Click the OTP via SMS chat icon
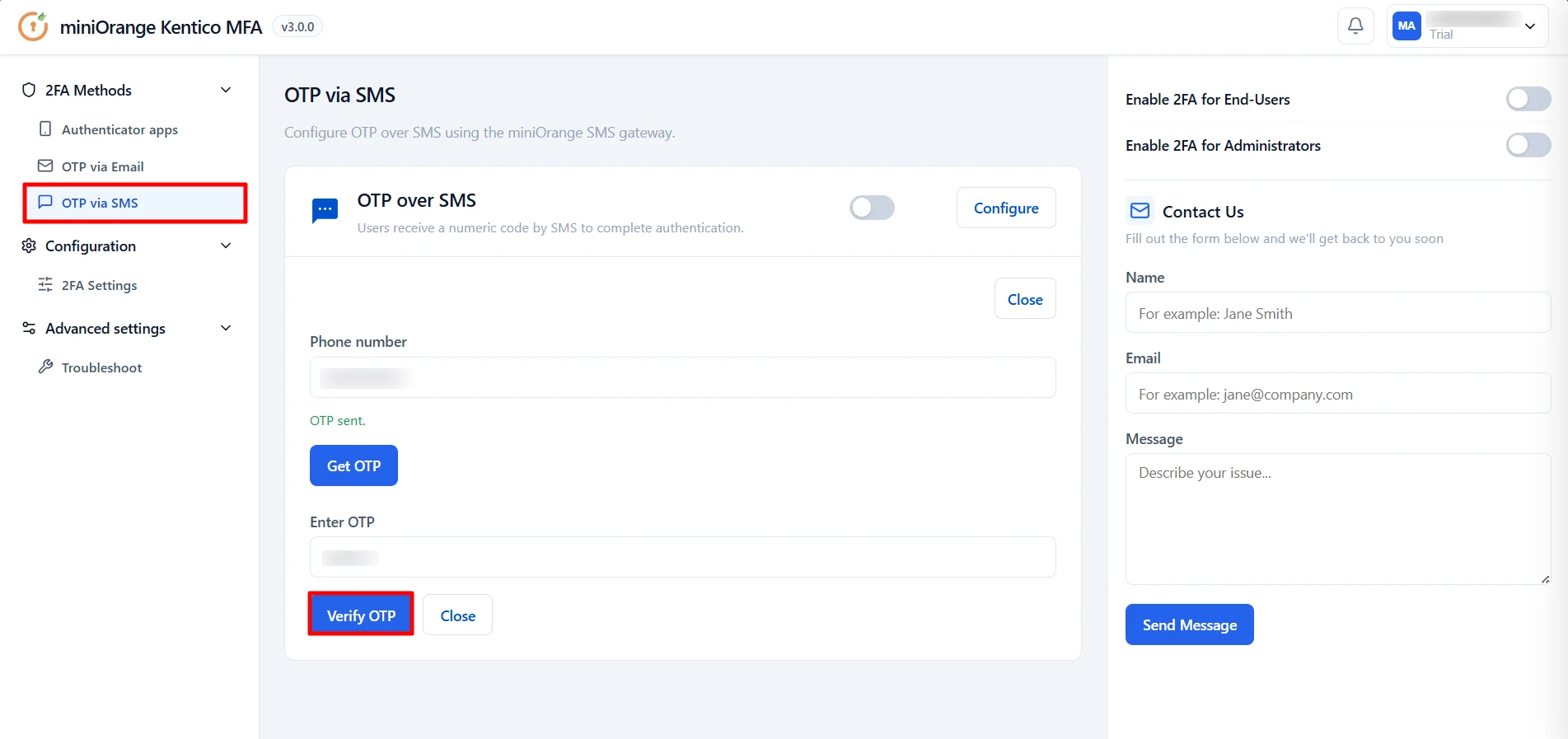This screenshot has width=1568, height=739. (45, 202)
